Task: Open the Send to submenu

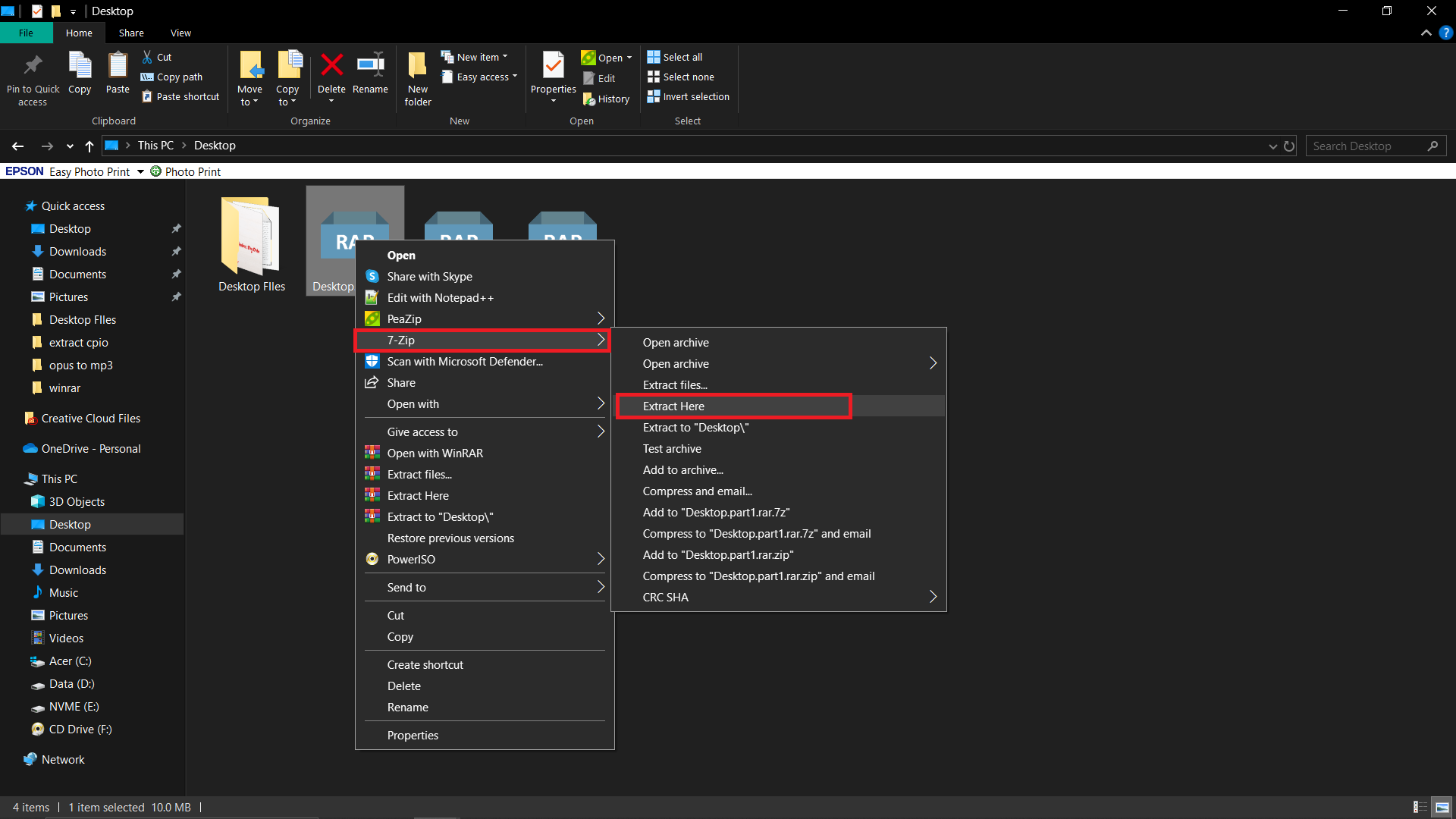Action: point(485,588)
